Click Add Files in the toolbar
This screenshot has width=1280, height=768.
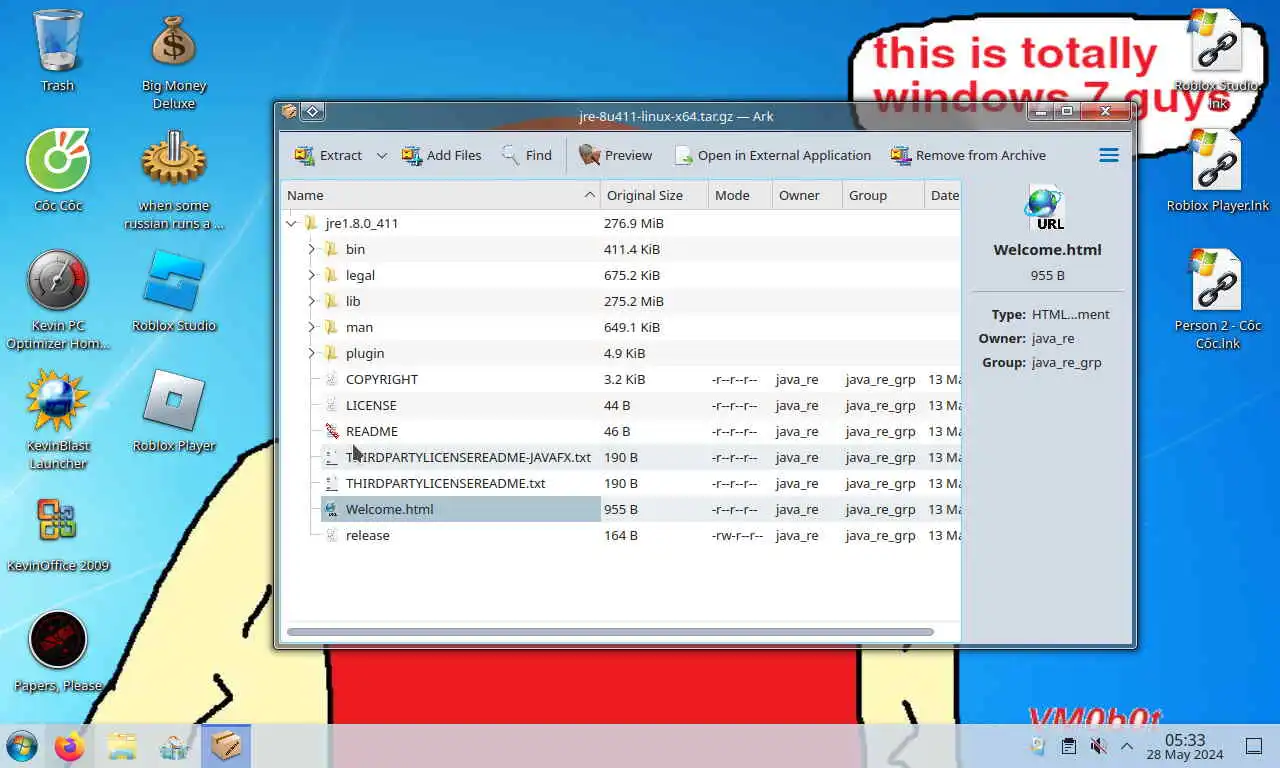pyautogui.click(x=441, y=155)
